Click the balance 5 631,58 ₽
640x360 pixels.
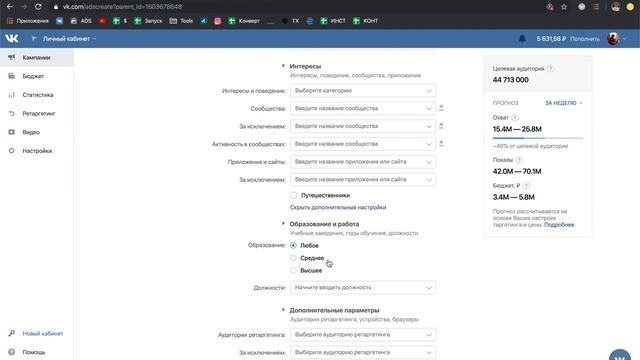[551, 39]
